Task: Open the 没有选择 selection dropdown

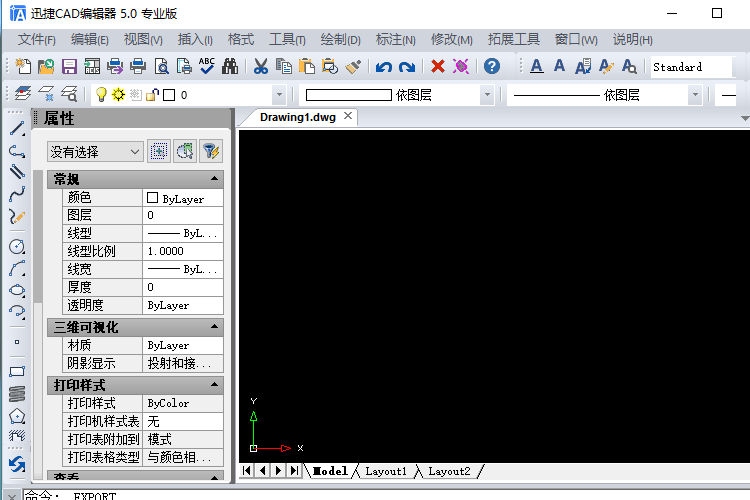Action: pyautogui.click(x=95, y=152)
